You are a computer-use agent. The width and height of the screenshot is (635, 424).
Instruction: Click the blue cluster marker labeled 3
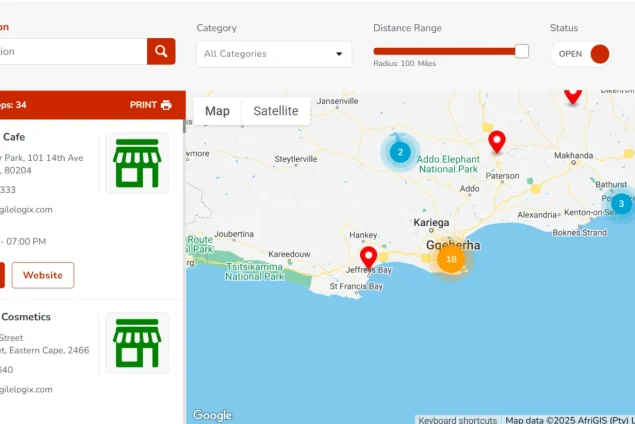(621, 204)
